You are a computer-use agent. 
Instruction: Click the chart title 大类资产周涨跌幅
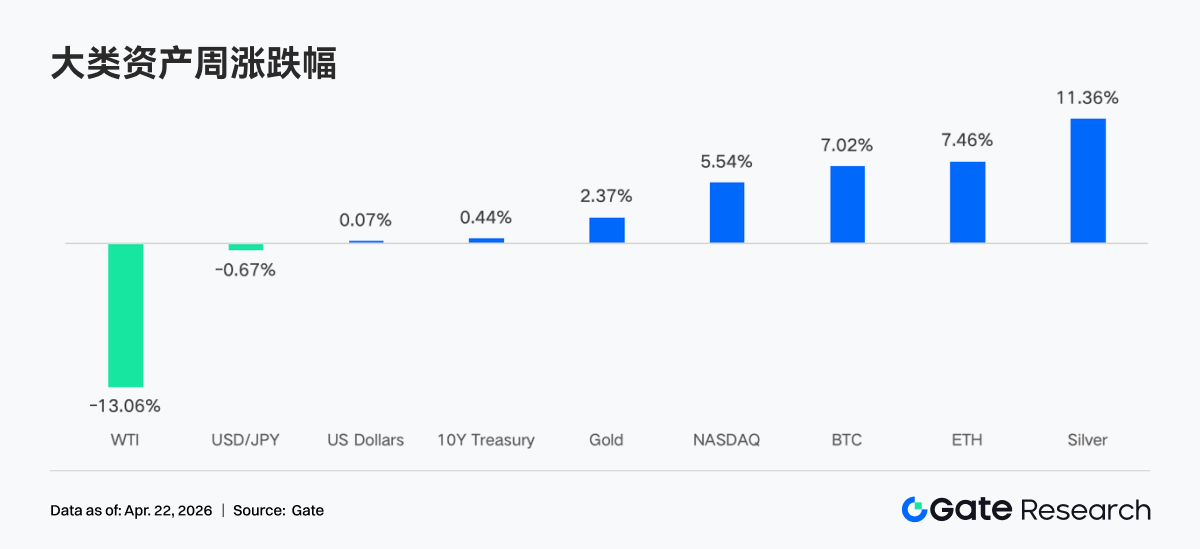pyautogui.click(x=193, y=63)
